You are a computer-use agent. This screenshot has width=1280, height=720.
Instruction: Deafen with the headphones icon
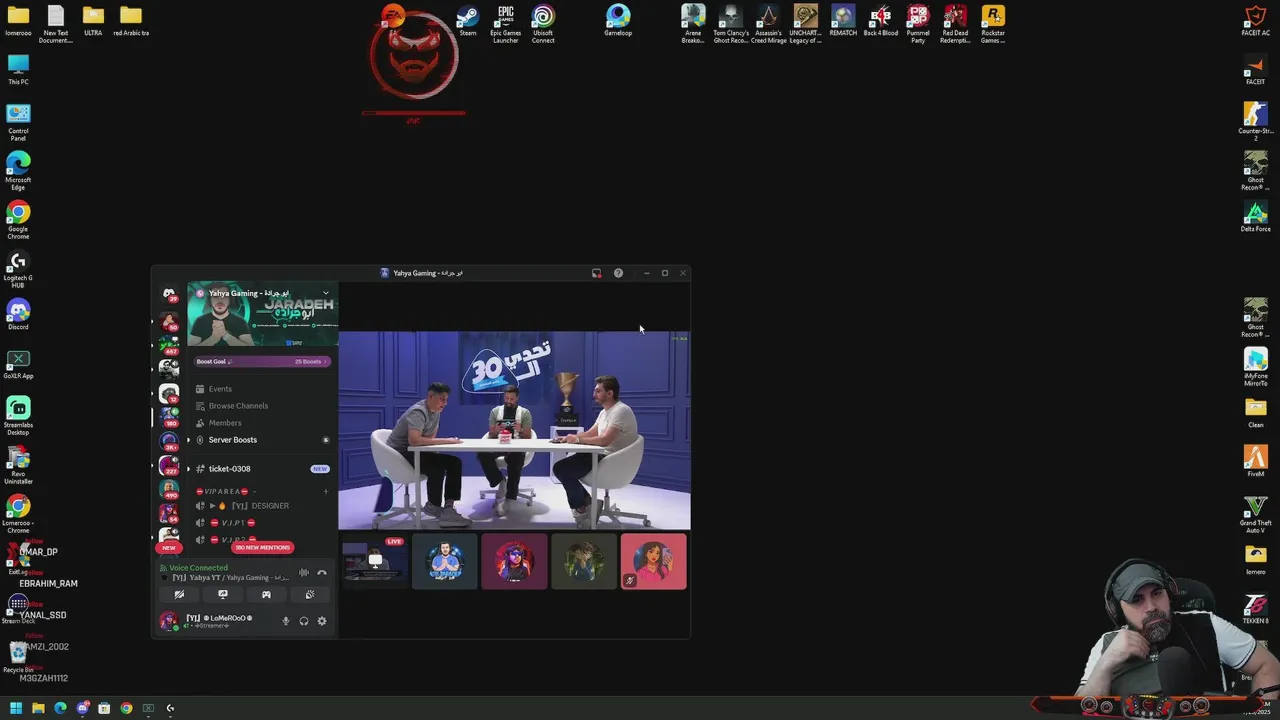pyautogui.click(x=304, y=621)
